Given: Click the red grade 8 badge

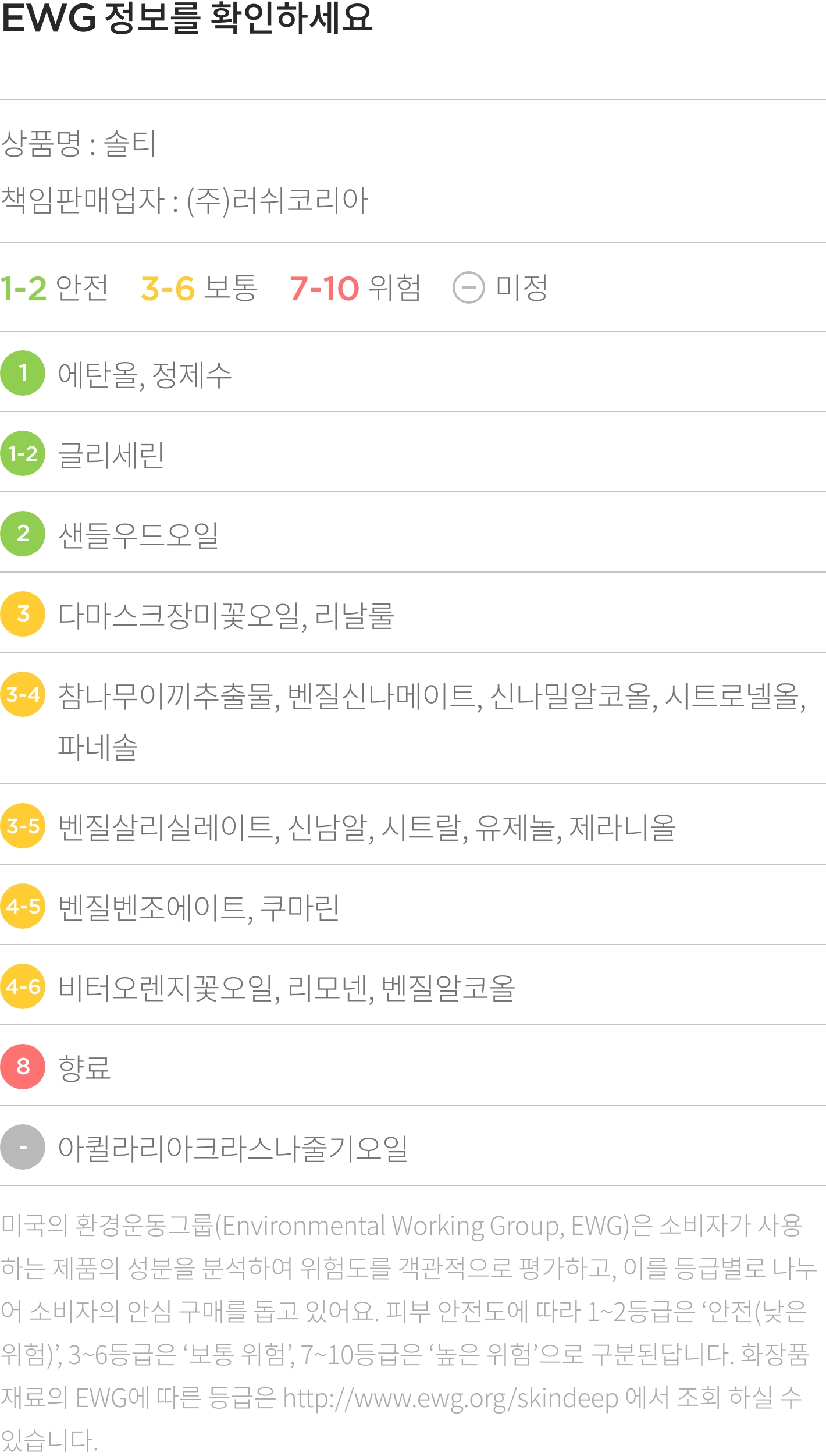Looking at the screenshot, I should pos(23,1067).
